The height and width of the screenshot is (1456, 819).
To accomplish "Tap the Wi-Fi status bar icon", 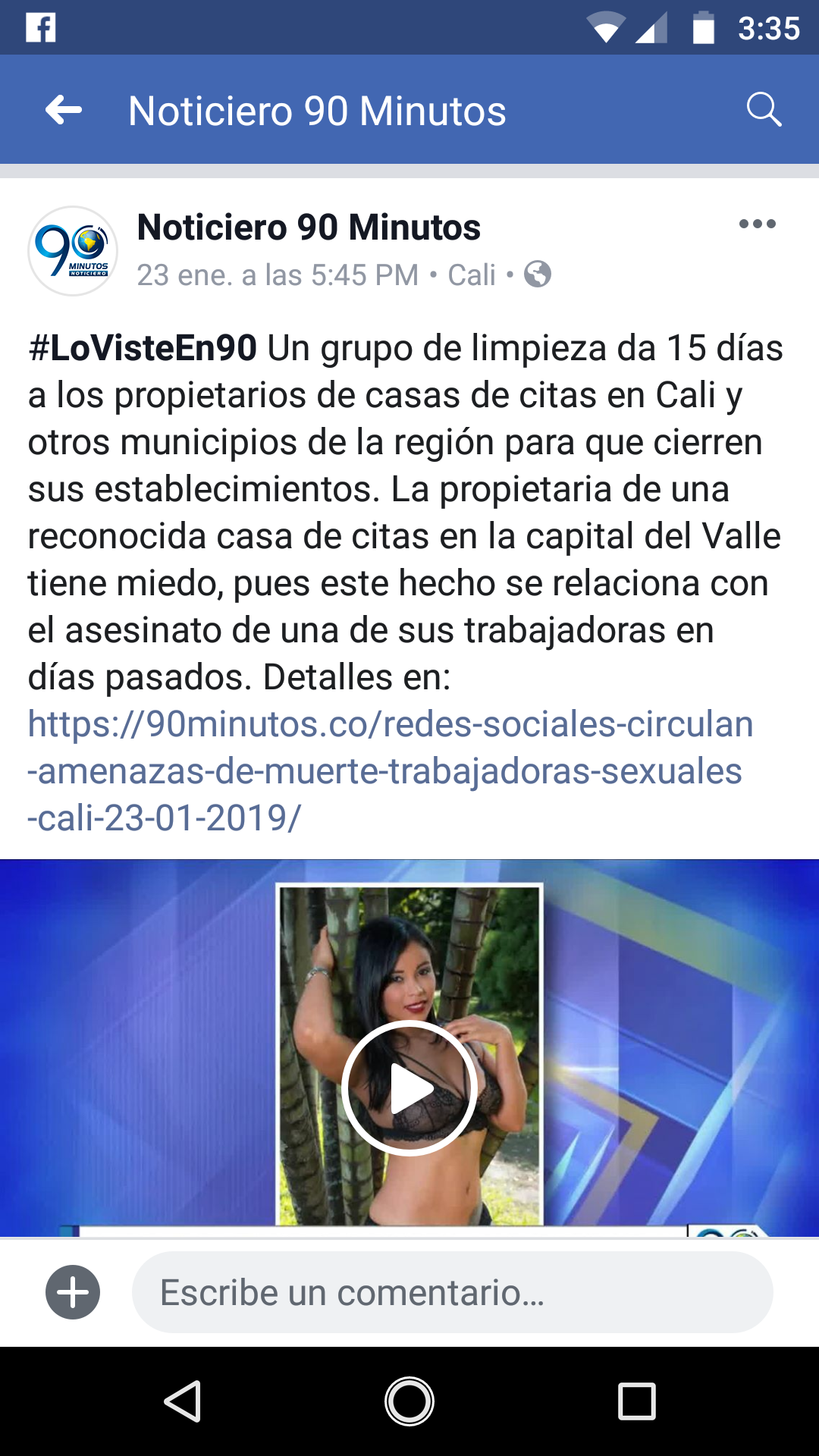I will pos(605,29).
